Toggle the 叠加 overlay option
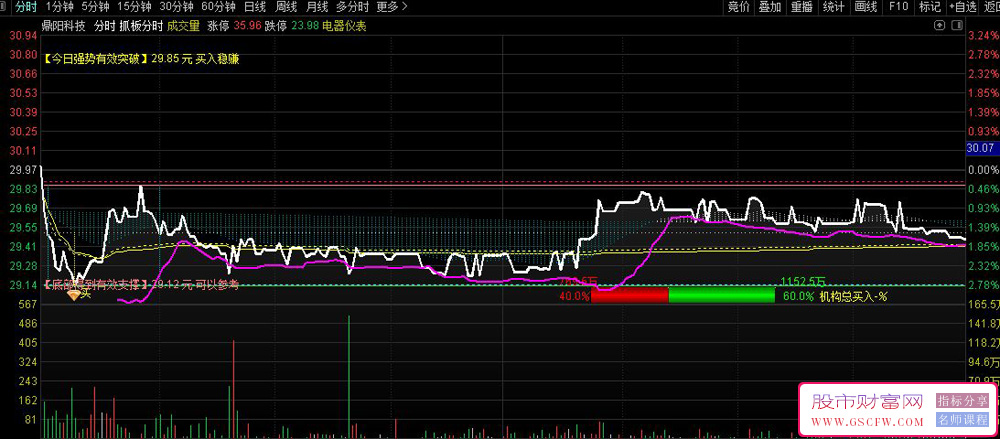Viewport: 1000px width, 439px height. (769, 7)
